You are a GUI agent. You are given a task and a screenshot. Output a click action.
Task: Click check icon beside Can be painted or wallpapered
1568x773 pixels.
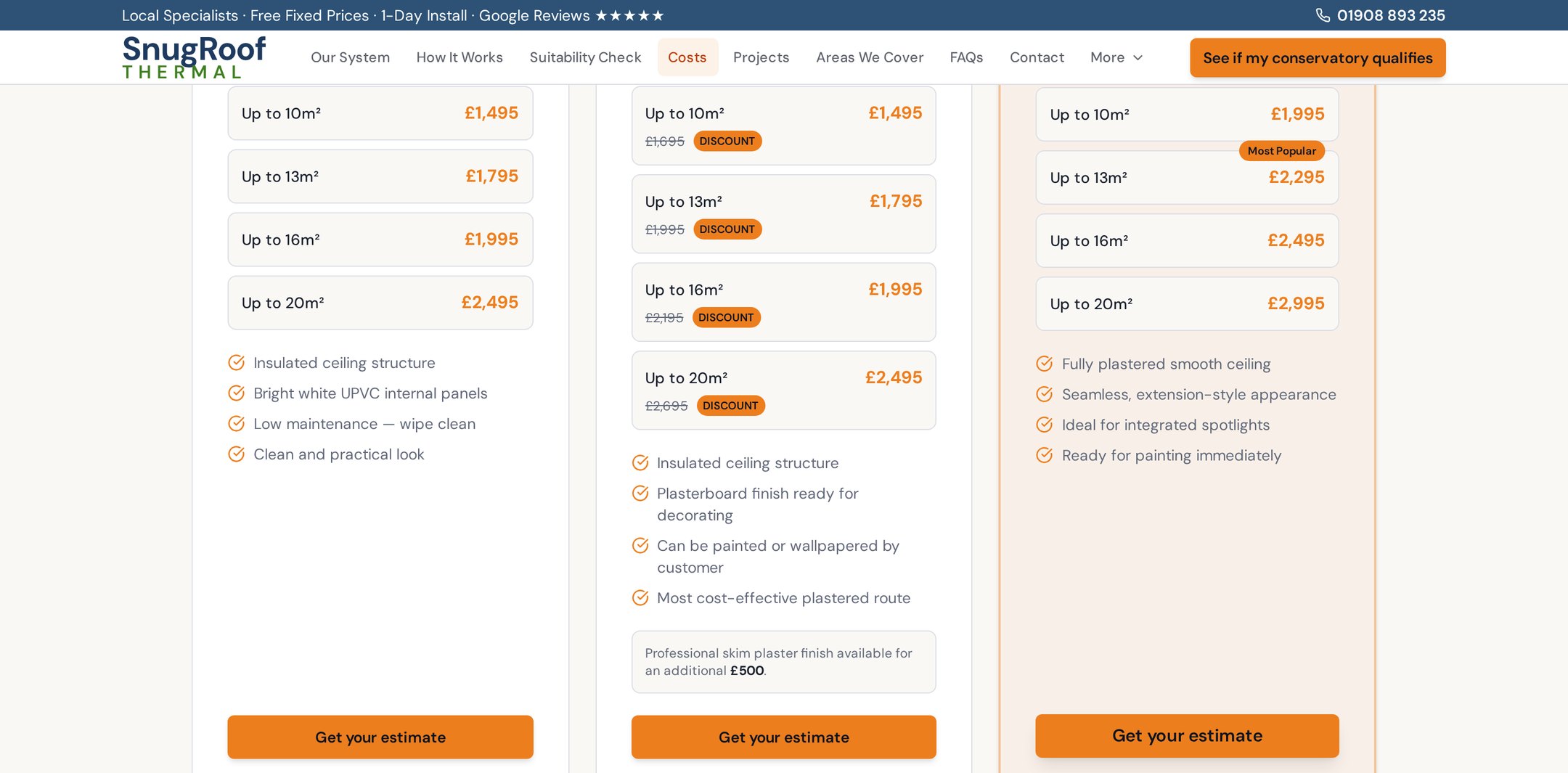[x=640, y=546]
